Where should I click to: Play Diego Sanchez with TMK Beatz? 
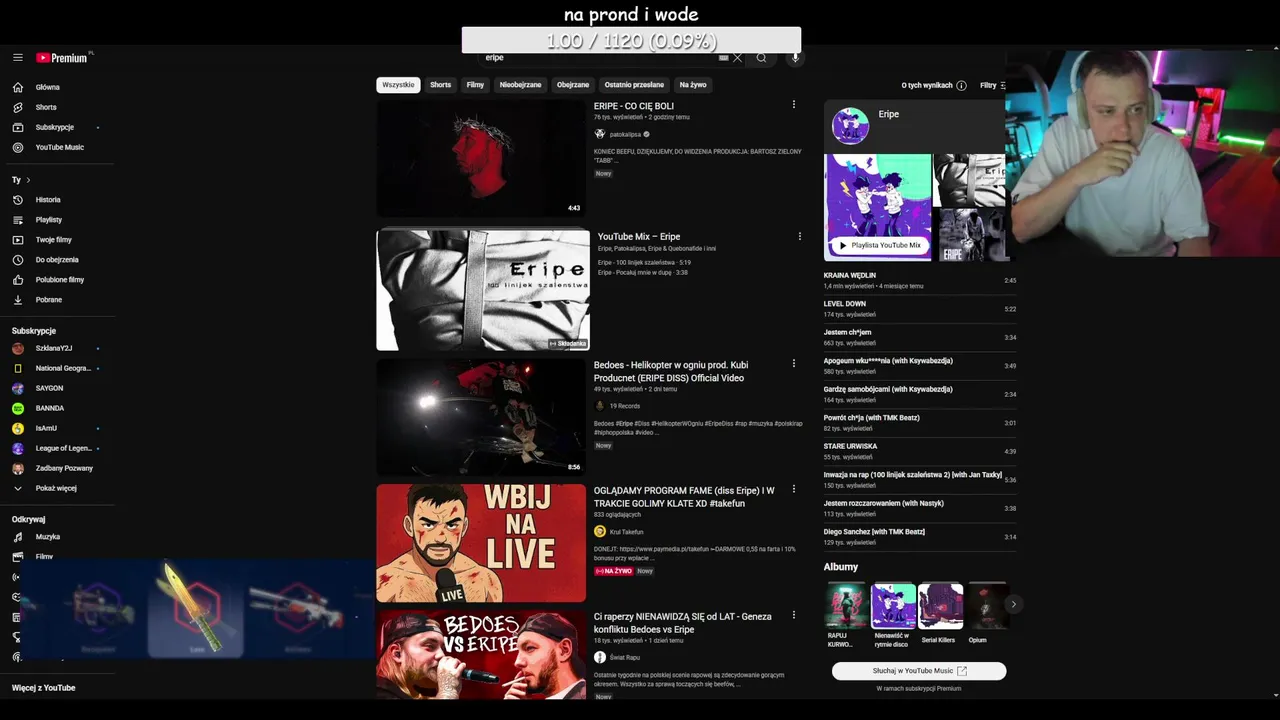pos(920,537)
